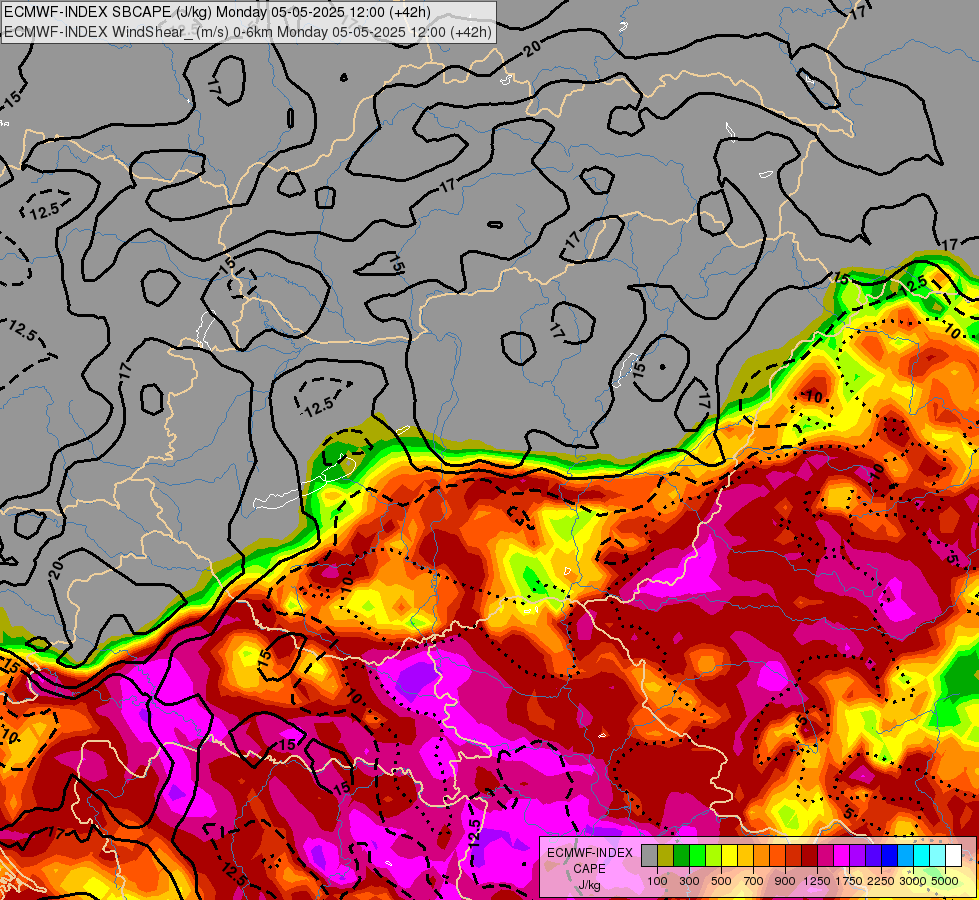This screenshot has width=979, height=900.
Task: Select the dark green legend swatch
Action: [682, 855]
